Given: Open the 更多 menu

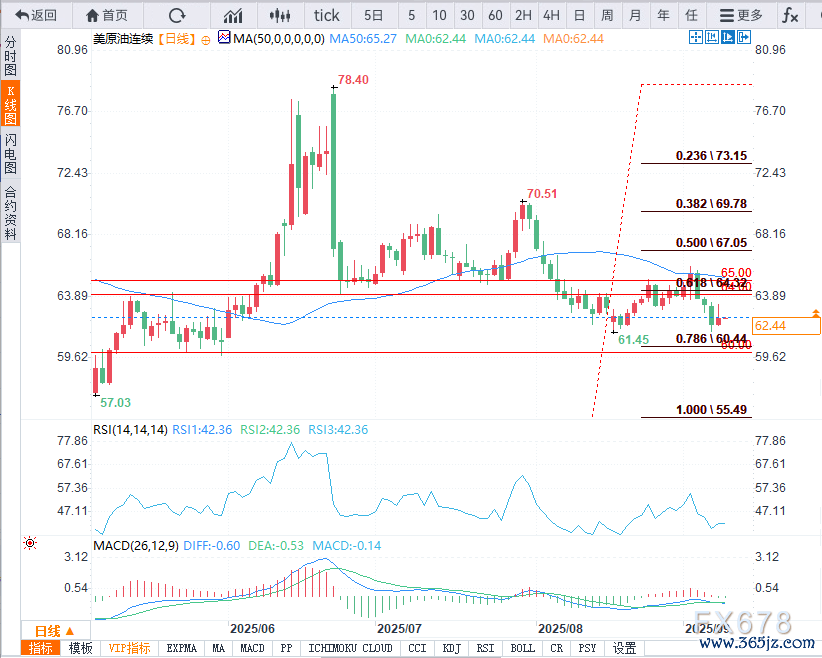Looking at the screenshot, I should (x=741, y=15).
